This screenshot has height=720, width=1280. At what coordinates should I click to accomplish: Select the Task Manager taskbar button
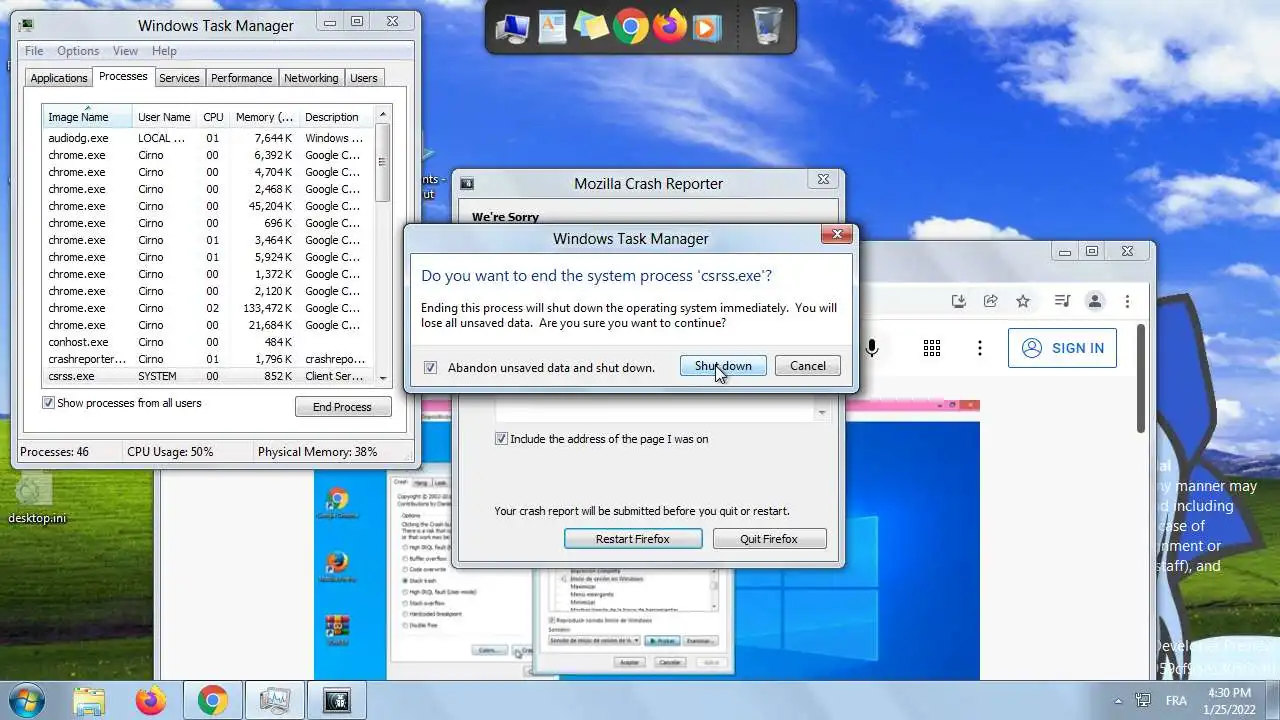click(274, 701)
